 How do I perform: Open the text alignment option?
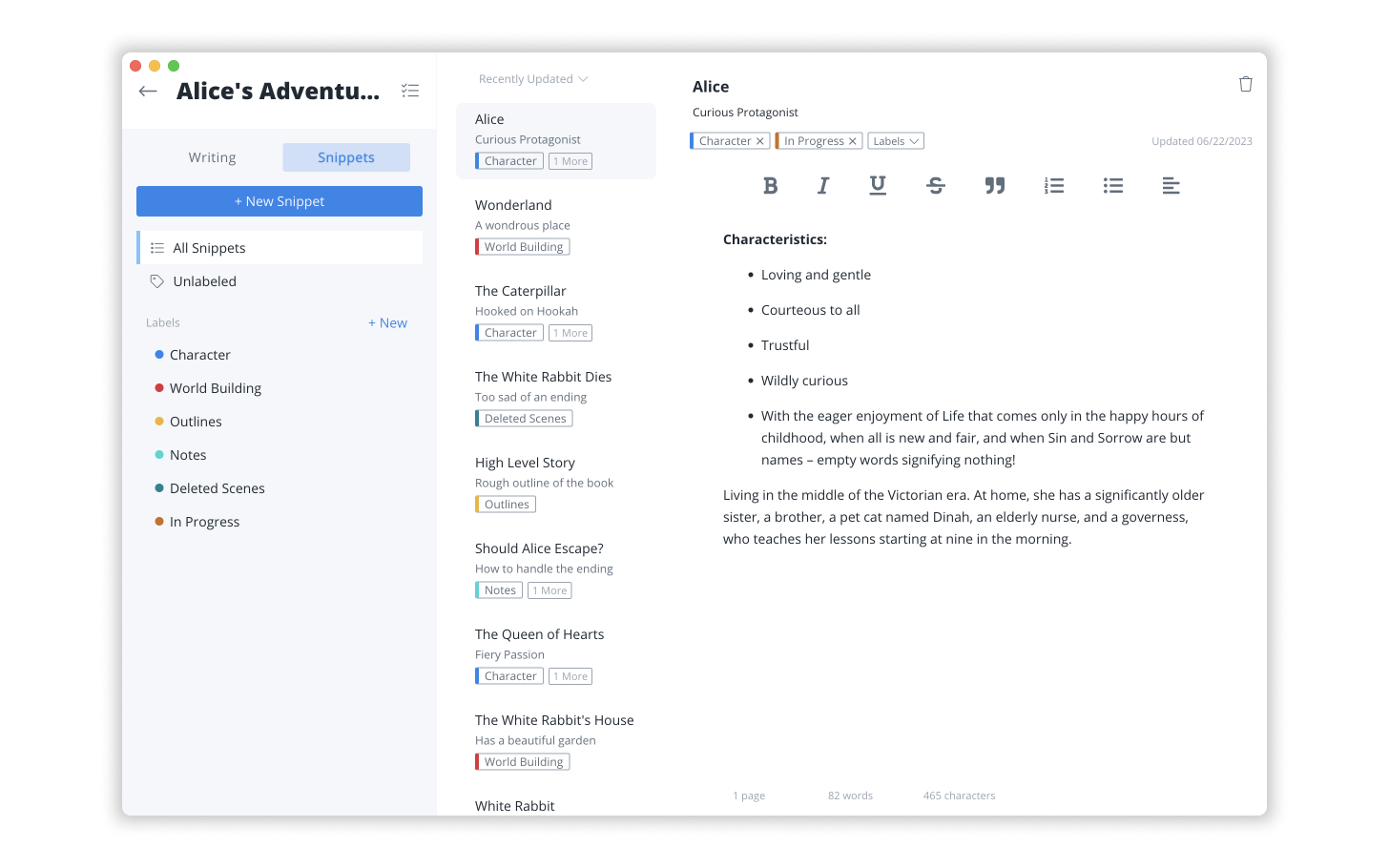1171,186
